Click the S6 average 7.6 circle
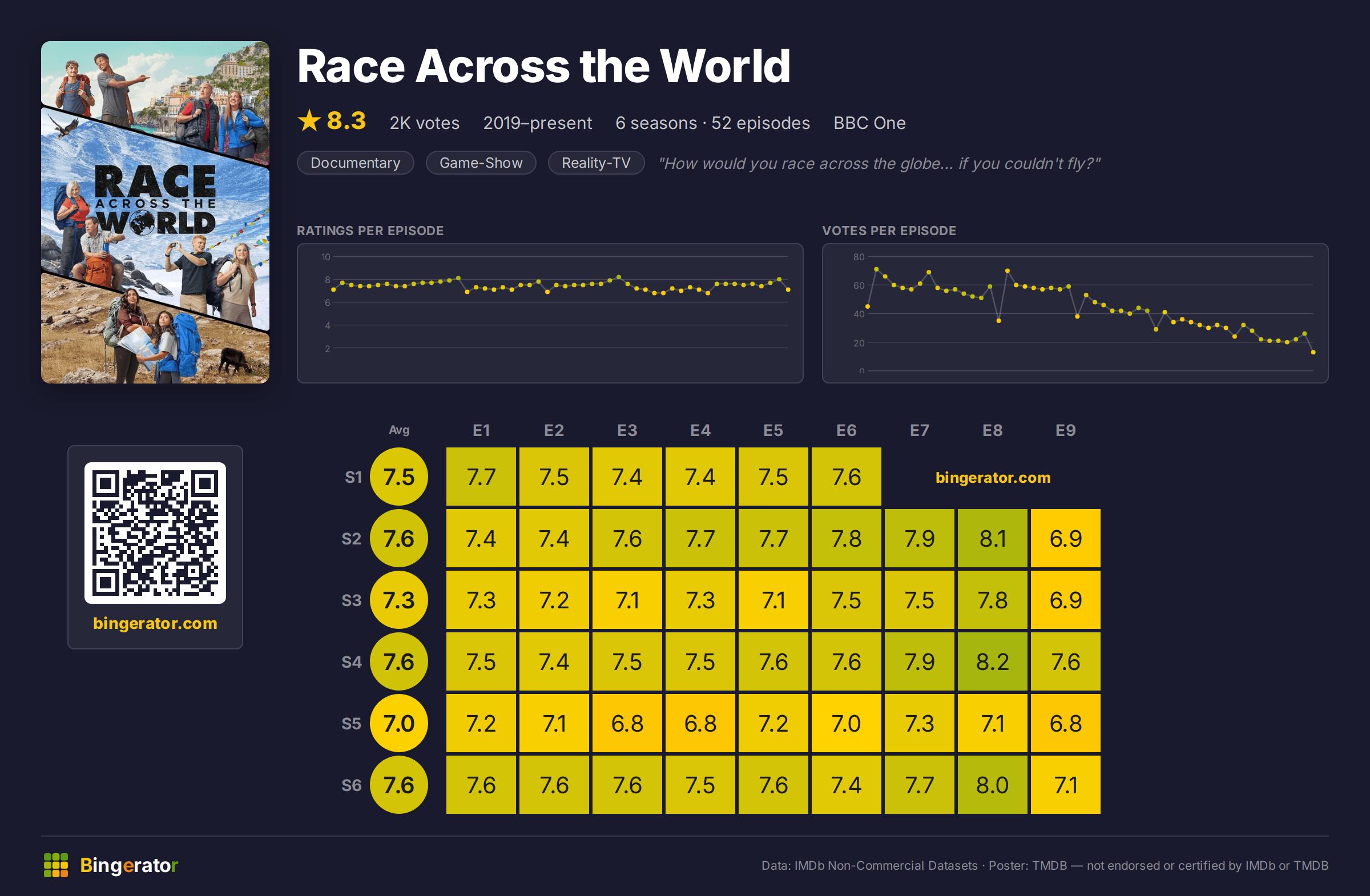1370x896 pixels. click(x=399, y=784)
